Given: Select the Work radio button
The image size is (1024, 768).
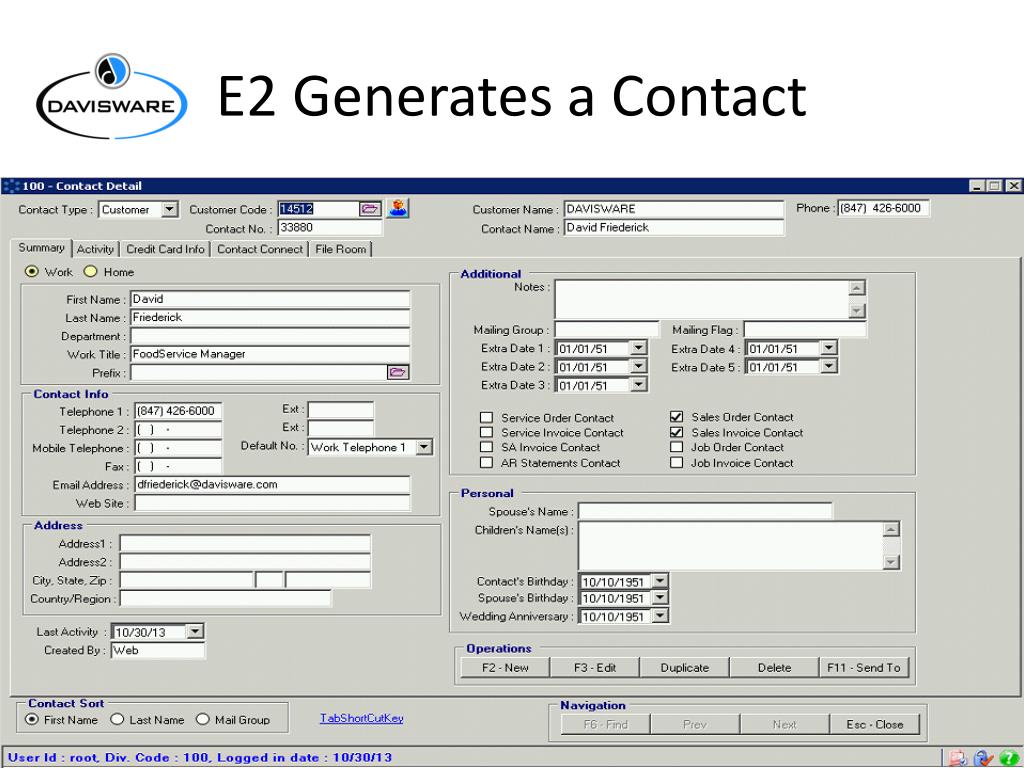Looking at the screenshot, I should (x=31, y=272).
